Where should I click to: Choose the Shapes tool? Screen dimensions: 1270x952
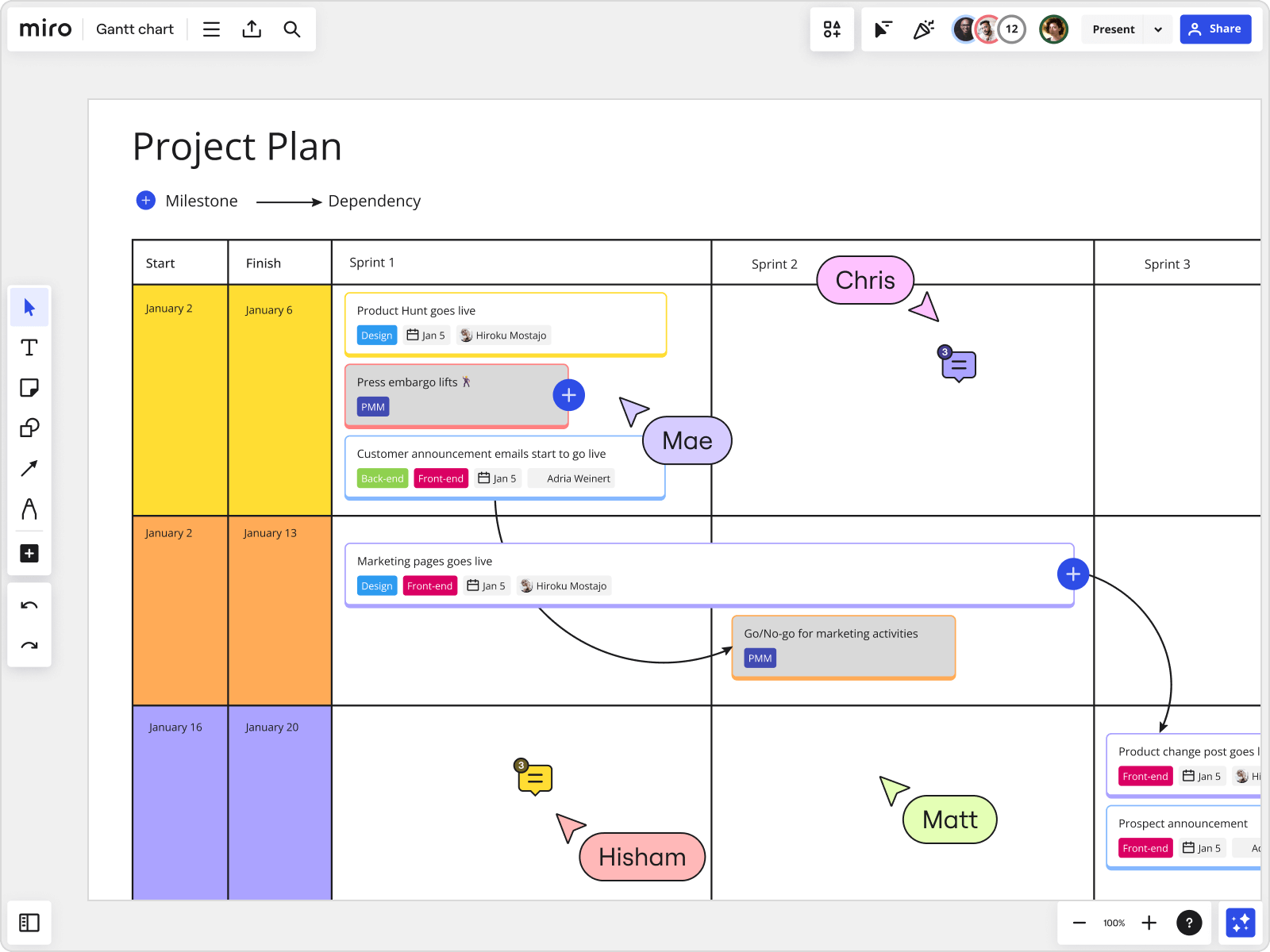[29, 428]
